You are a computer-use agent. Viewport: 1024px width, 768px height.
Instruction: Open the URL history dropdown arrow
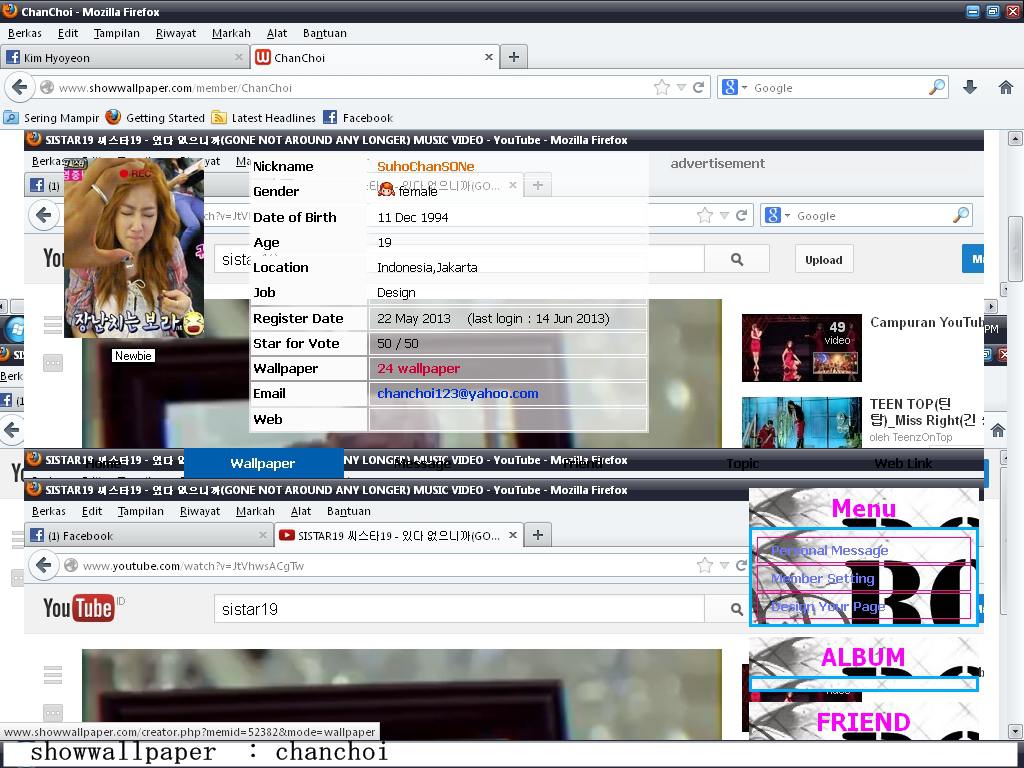[681, 88]
